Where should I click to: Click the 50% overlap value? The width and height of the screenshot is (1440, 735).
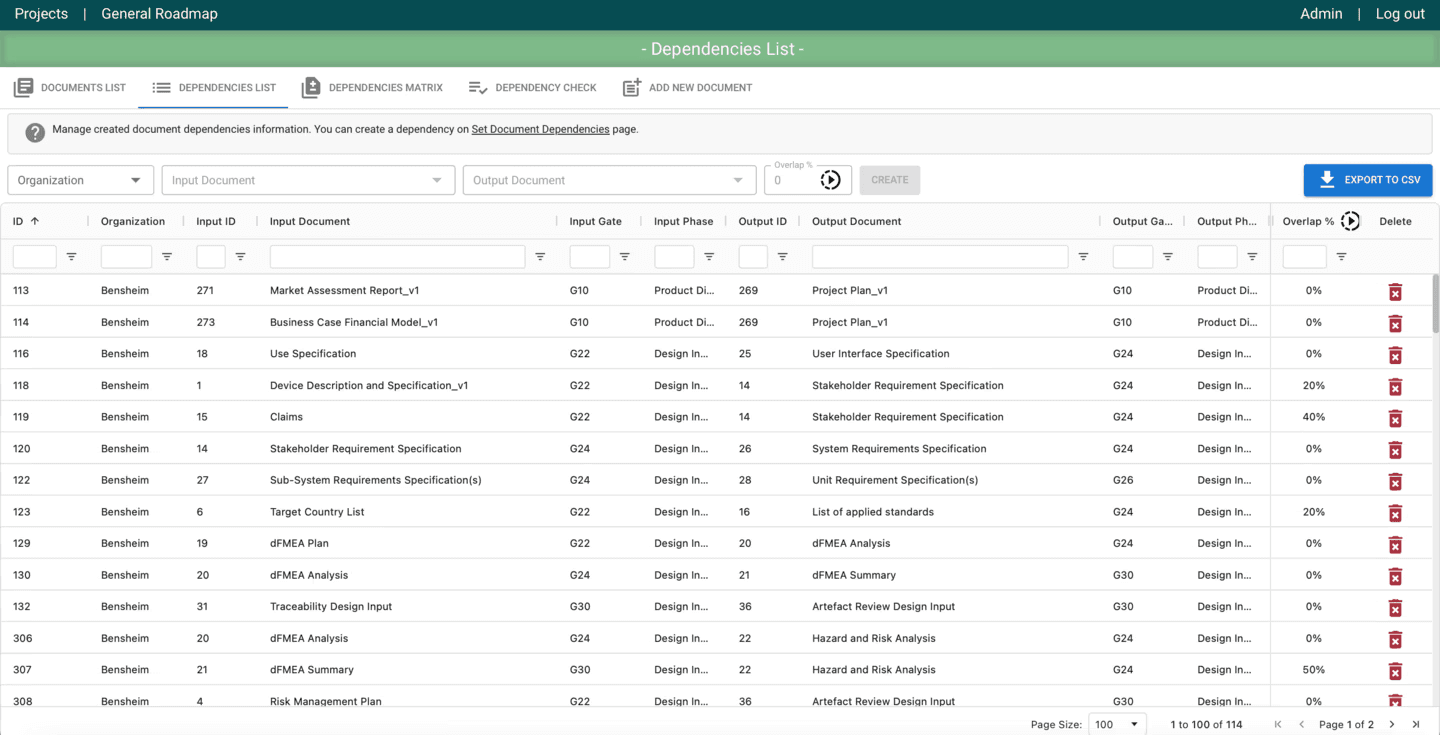coord(1314,670)
